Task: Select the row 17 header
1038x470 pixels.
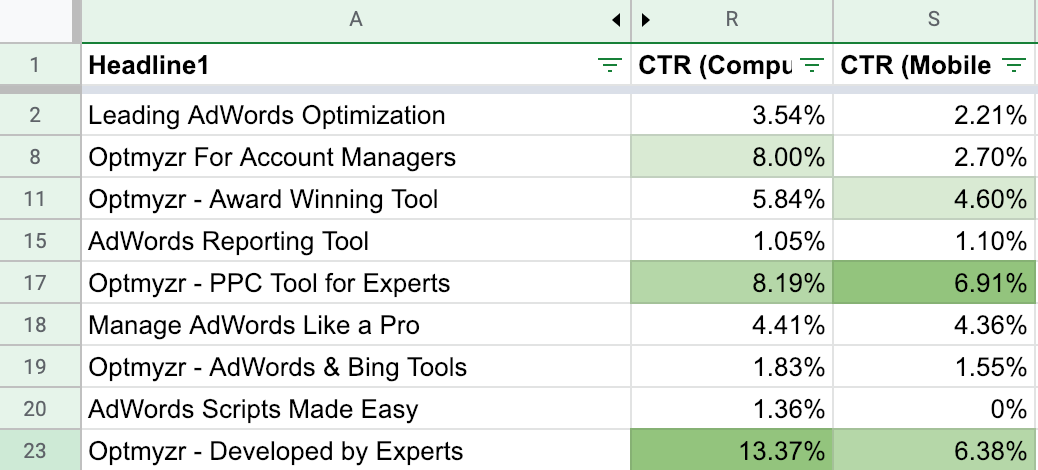Action: click(36, 283)
